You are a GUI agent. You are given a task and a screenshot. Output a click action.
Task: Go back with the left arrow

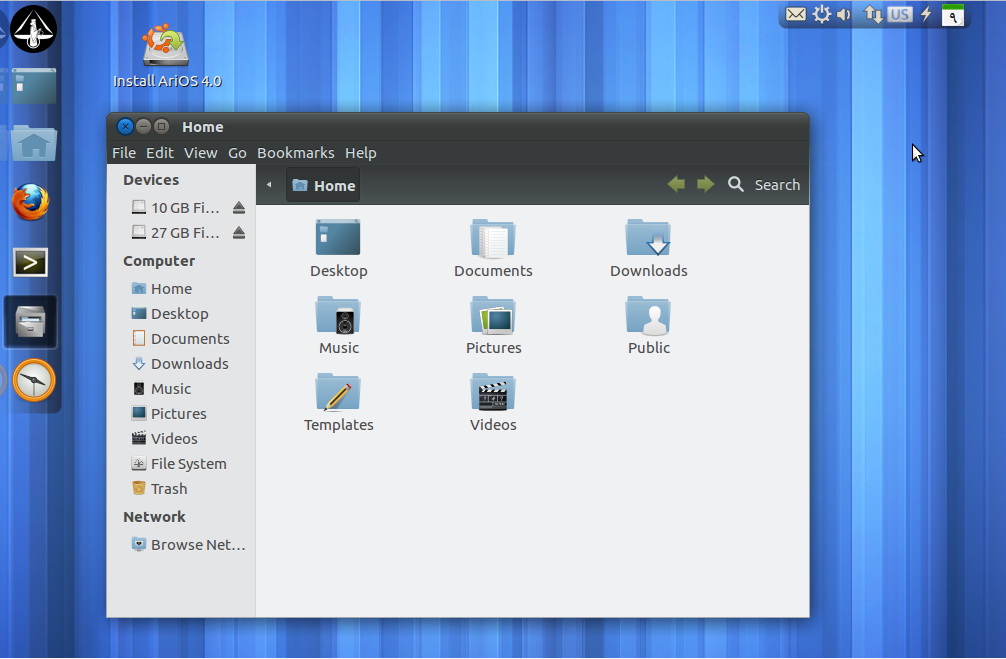677,185
